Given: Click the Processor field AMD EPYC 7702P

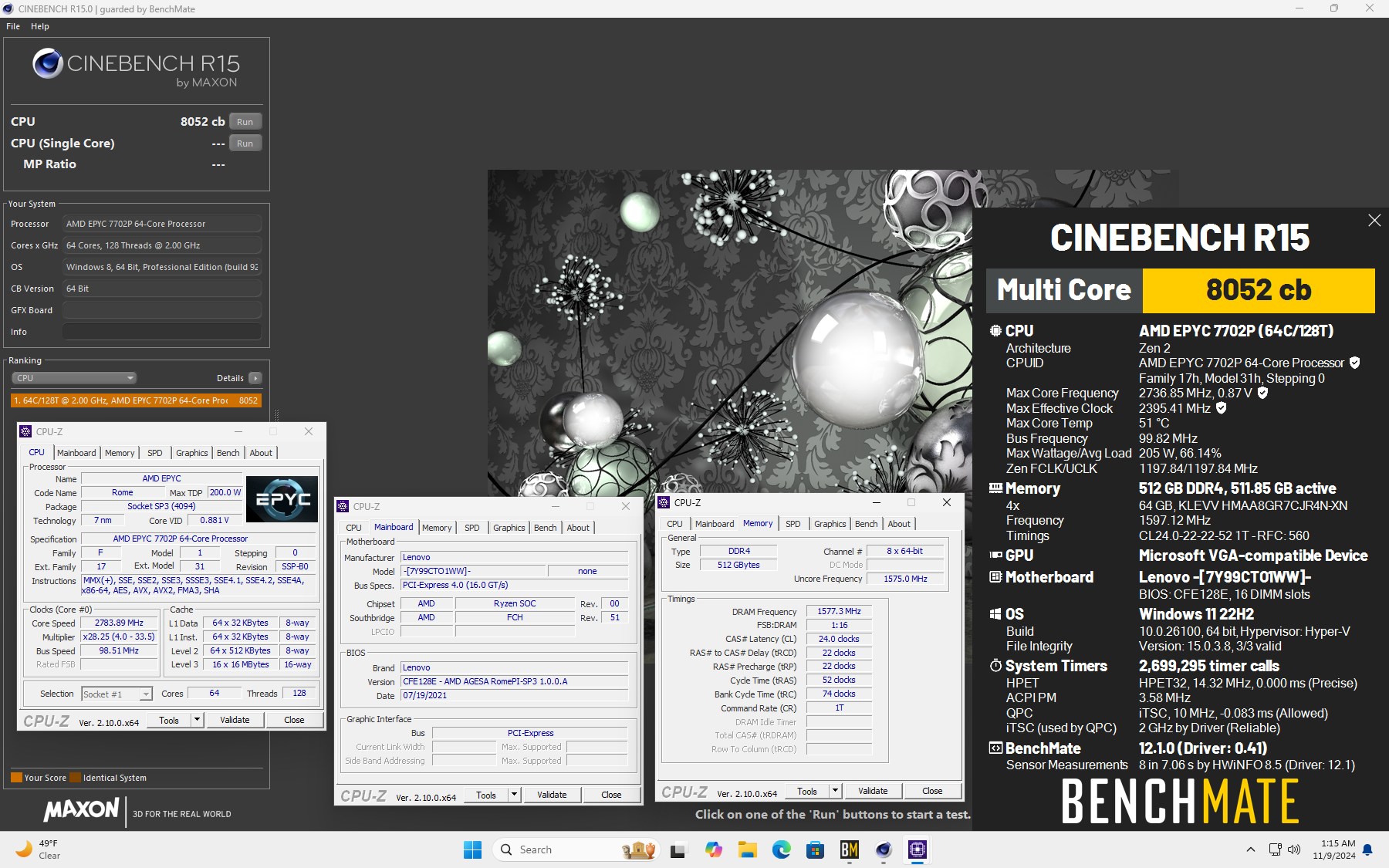Looking at the screenshot, I should coord(162,224).
